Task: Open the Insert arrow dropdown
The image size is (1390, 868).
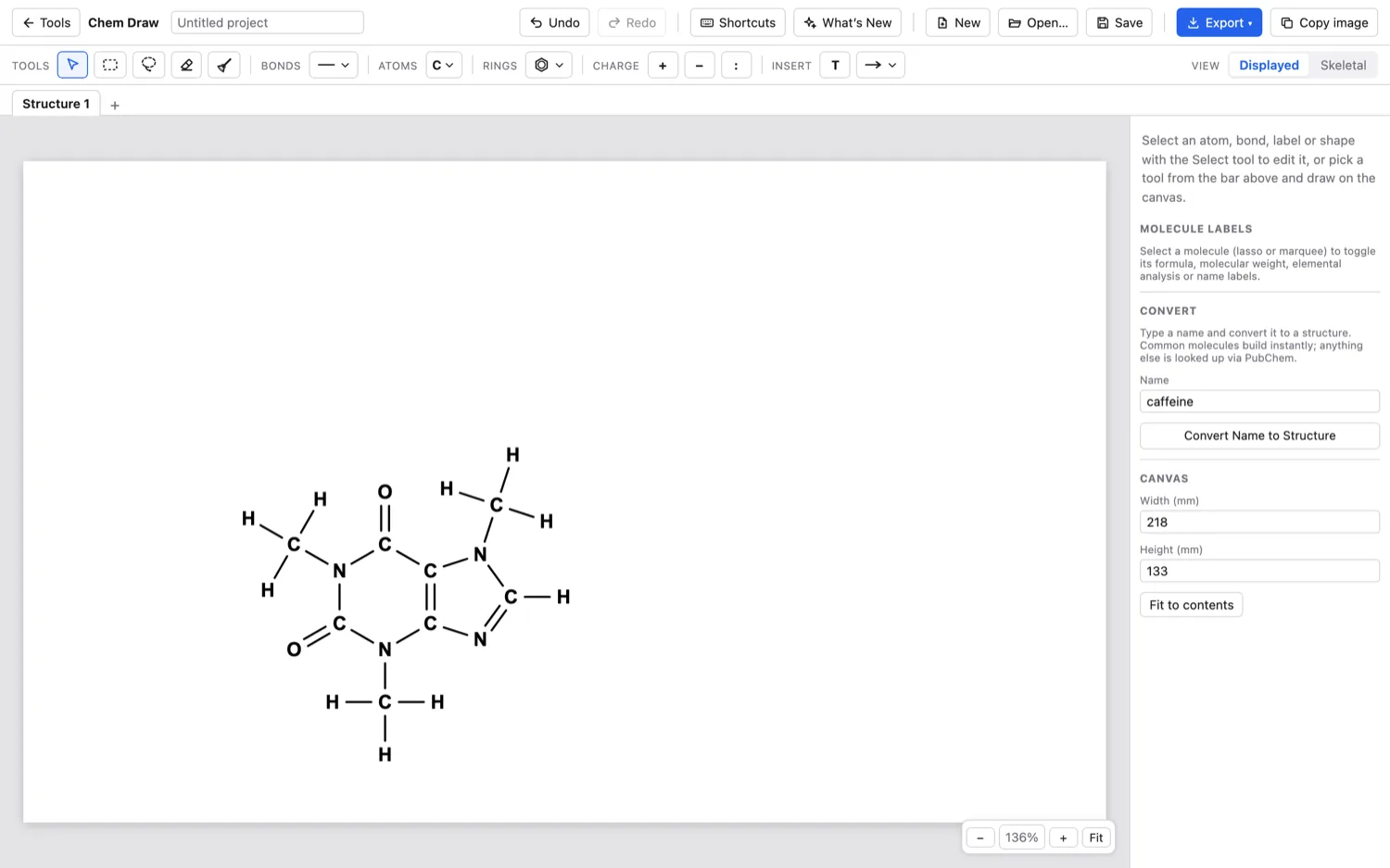Action: point(880,65)
